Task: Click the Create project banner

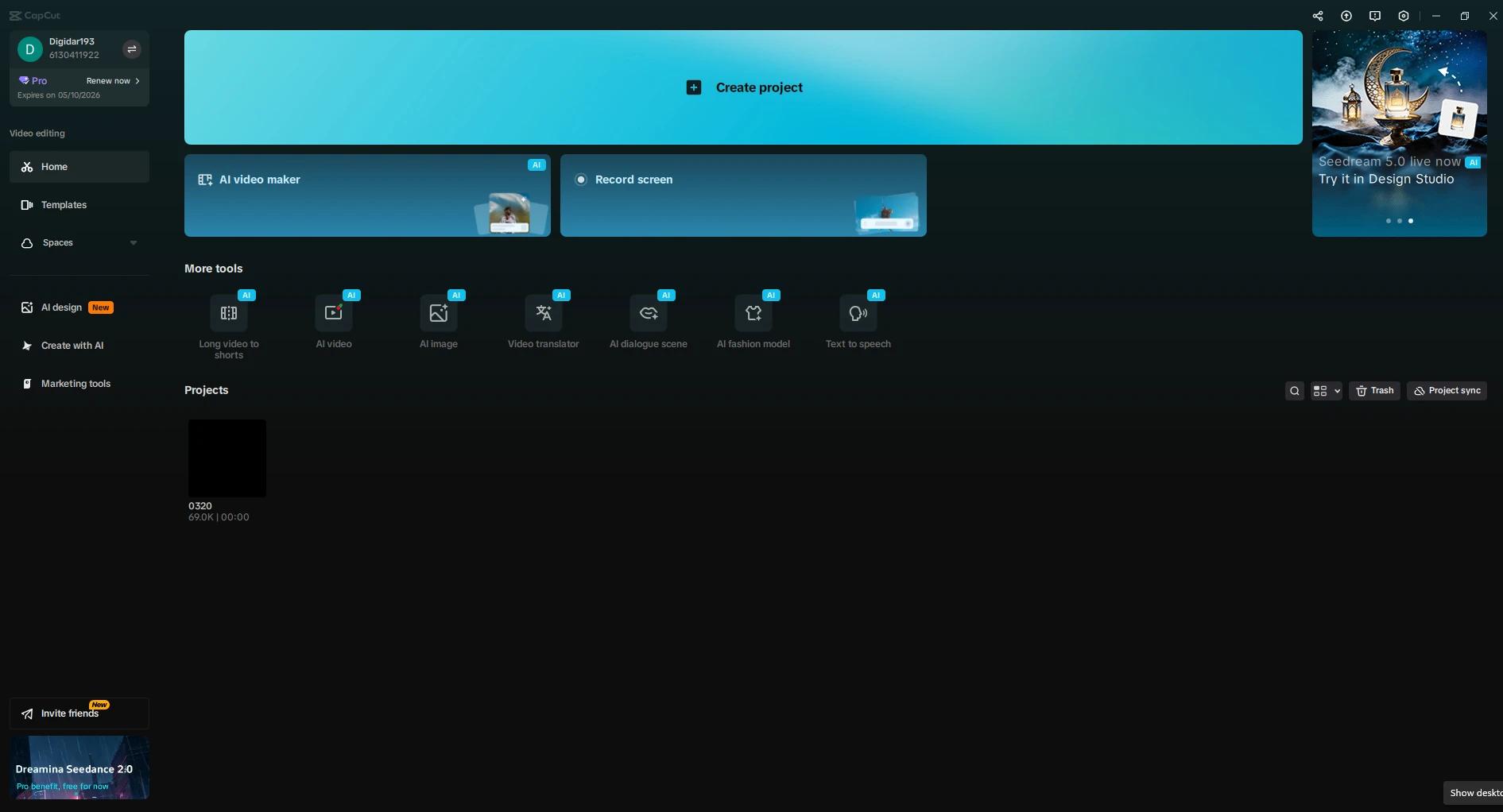Action: coord(743,87)
